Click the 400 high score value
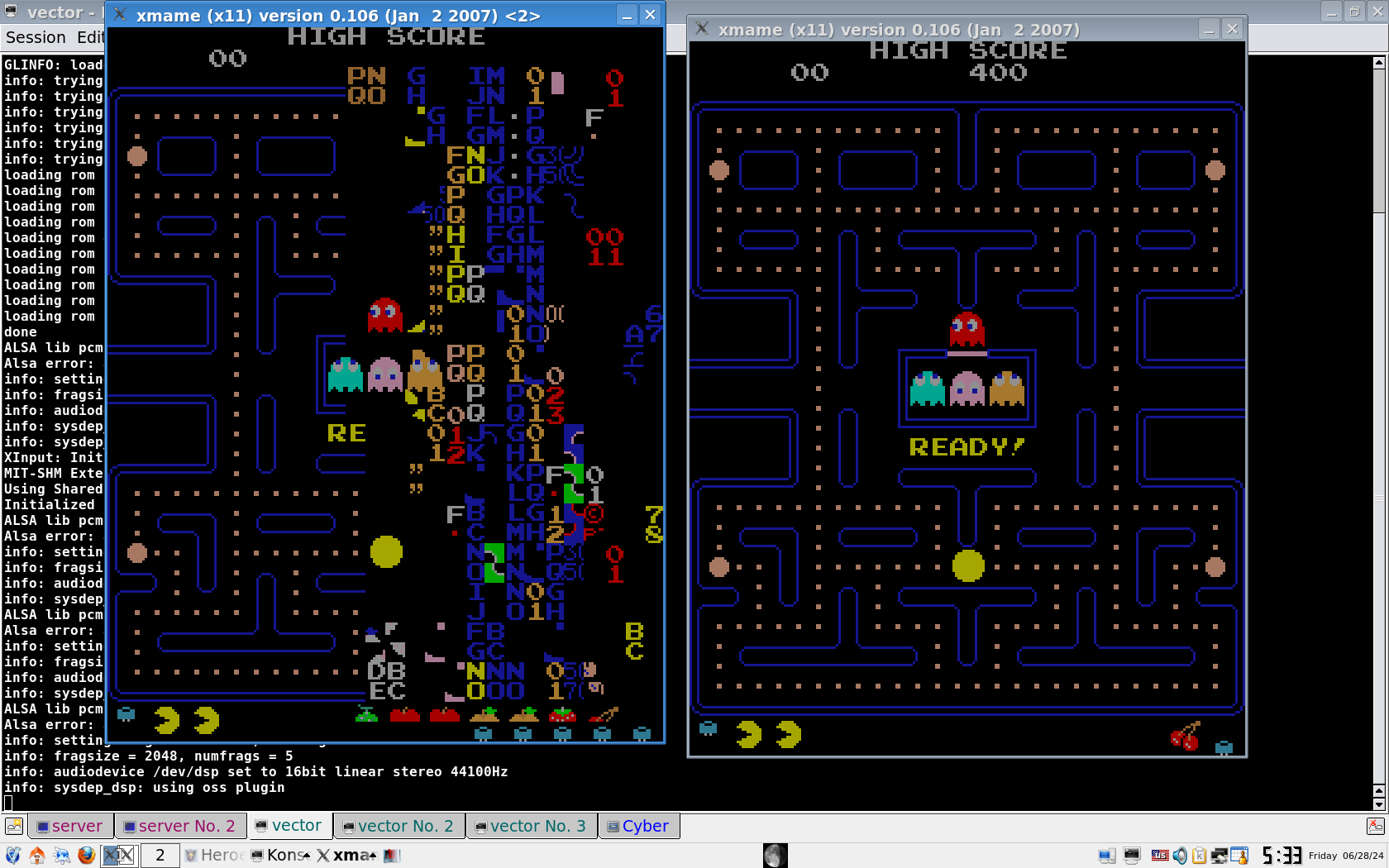The image size is (1389, 868). click(998, 73)
